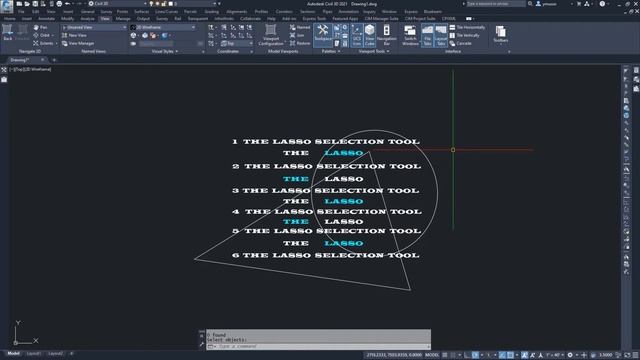Expand the Visual Styles panel
This screenshot has width=640, height=360.
pos(165,51)
